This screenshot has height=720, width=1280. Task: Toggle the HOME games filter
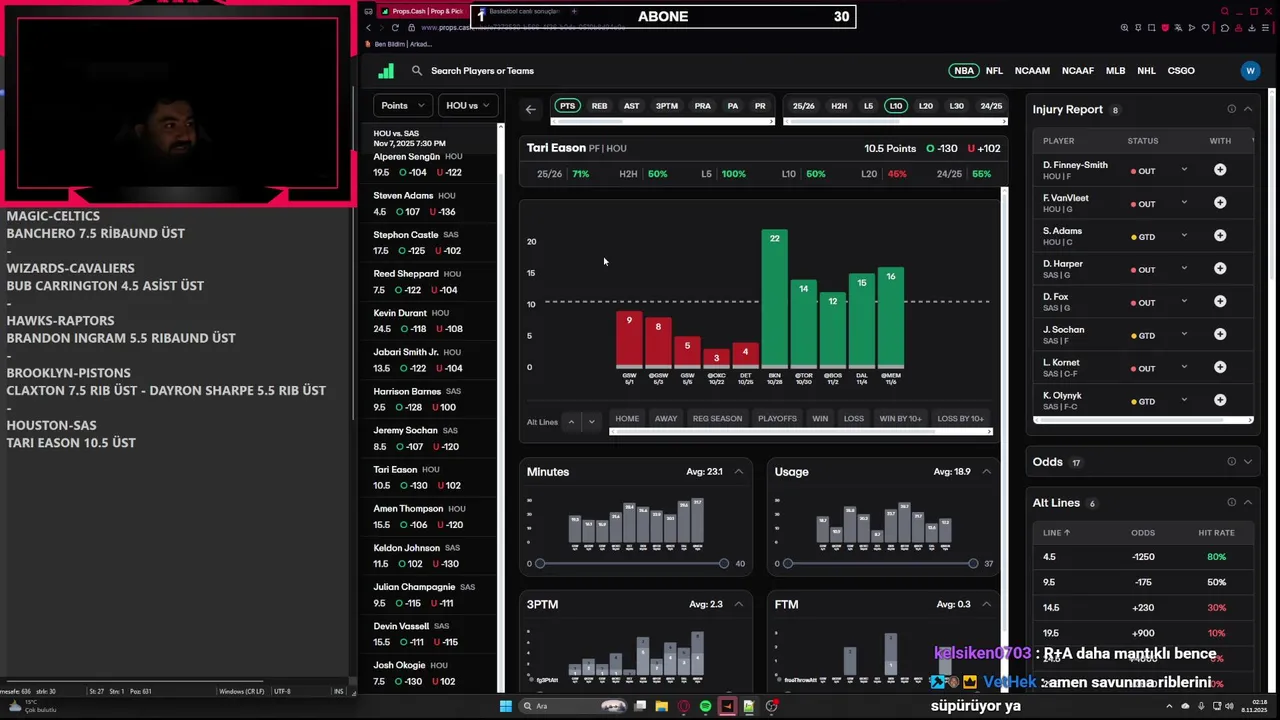click(627, 419)
